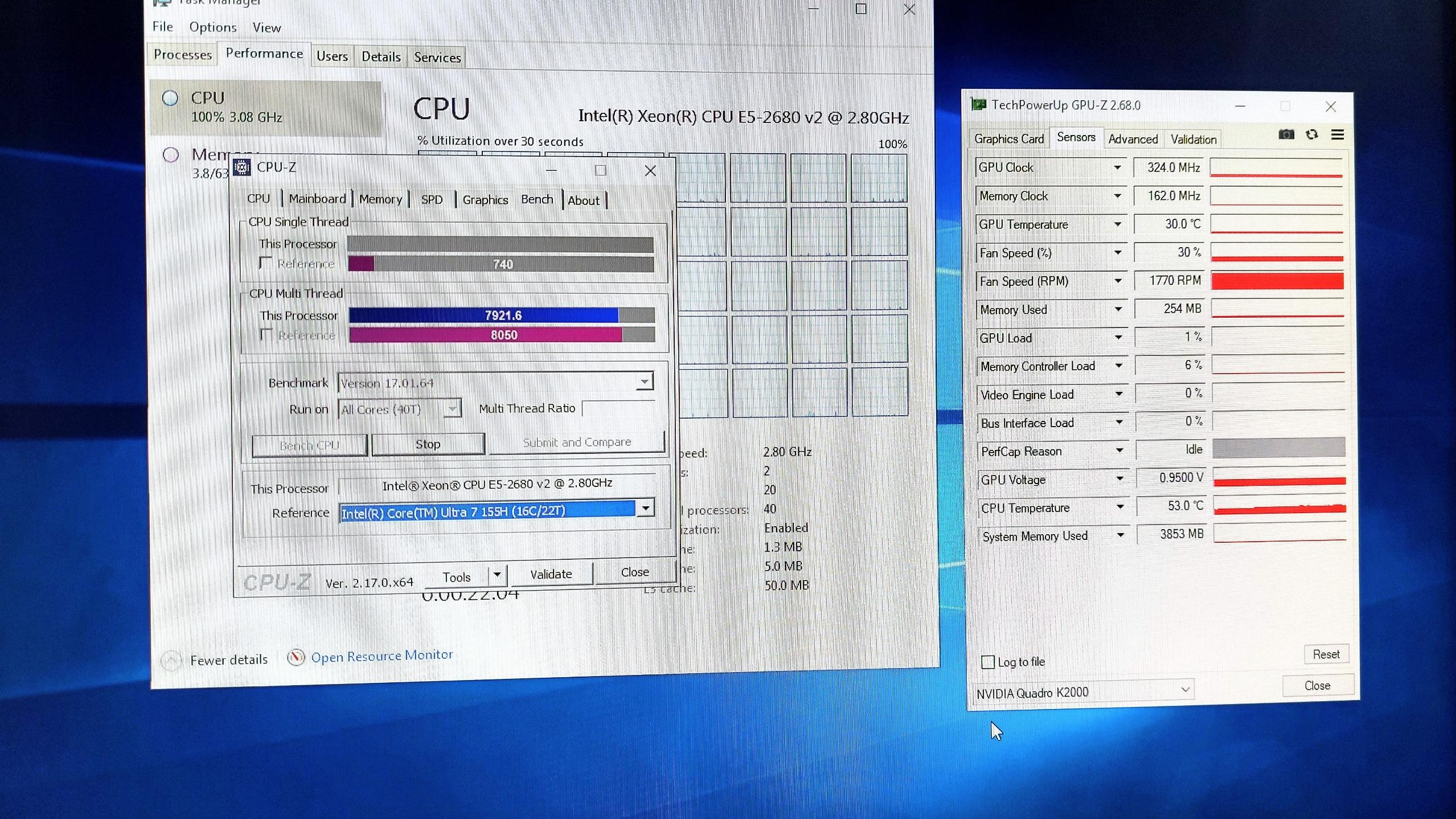This screenshot has height=819, width=1456.
Task: Click the CPU-Z title bar icon
Action: click(242, 167)
